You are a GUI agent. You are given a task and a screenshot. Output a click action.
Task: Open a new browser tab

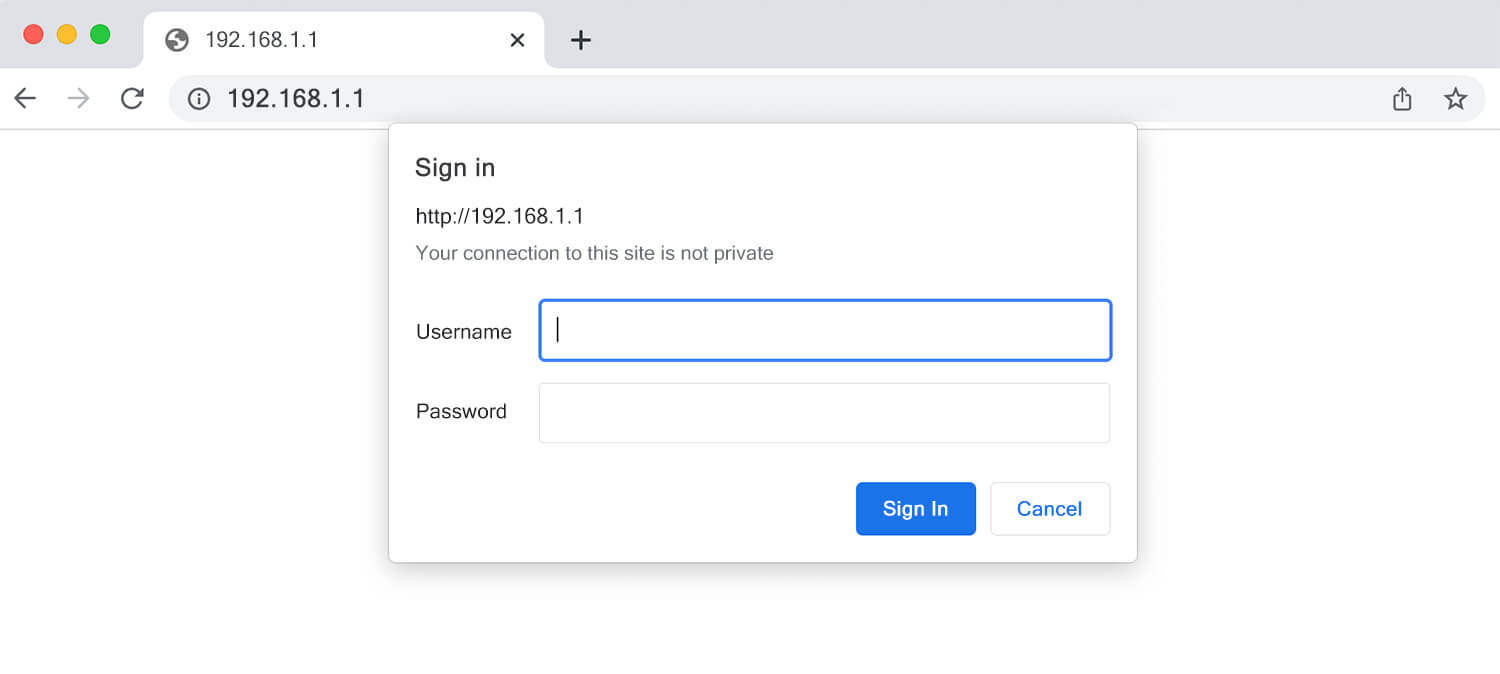click(x=580, y=40)
